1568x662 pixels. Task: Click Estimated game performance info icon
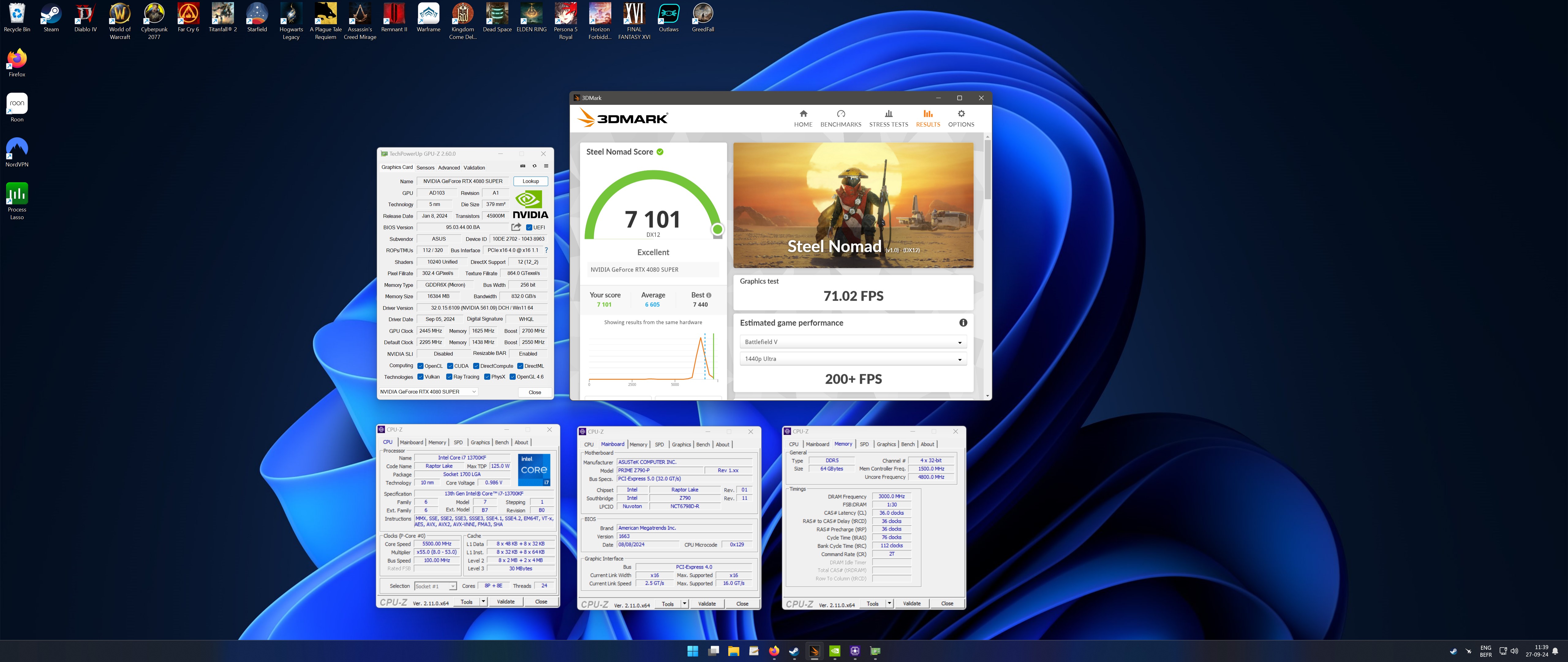[x=963, y=323]
